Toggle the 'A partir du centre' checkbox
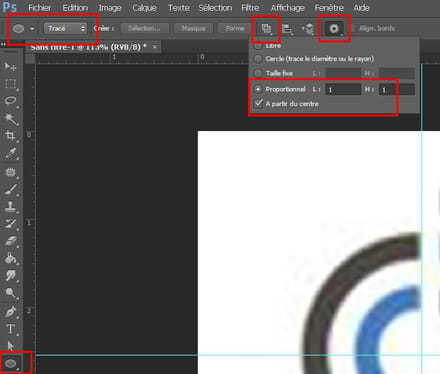 [x=259, y=103]
